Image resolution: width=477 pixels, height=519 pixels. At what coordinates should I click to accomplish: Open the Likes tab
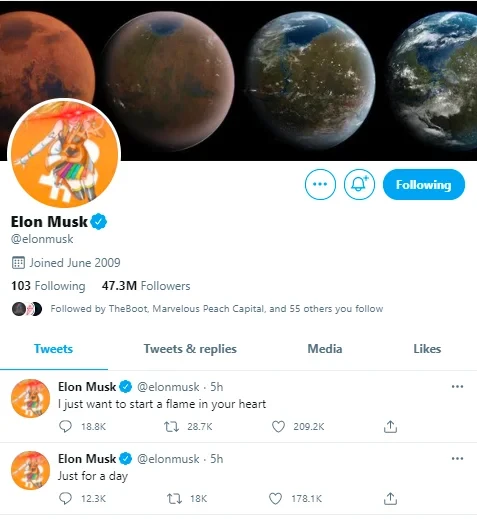(x=427, y=349)
